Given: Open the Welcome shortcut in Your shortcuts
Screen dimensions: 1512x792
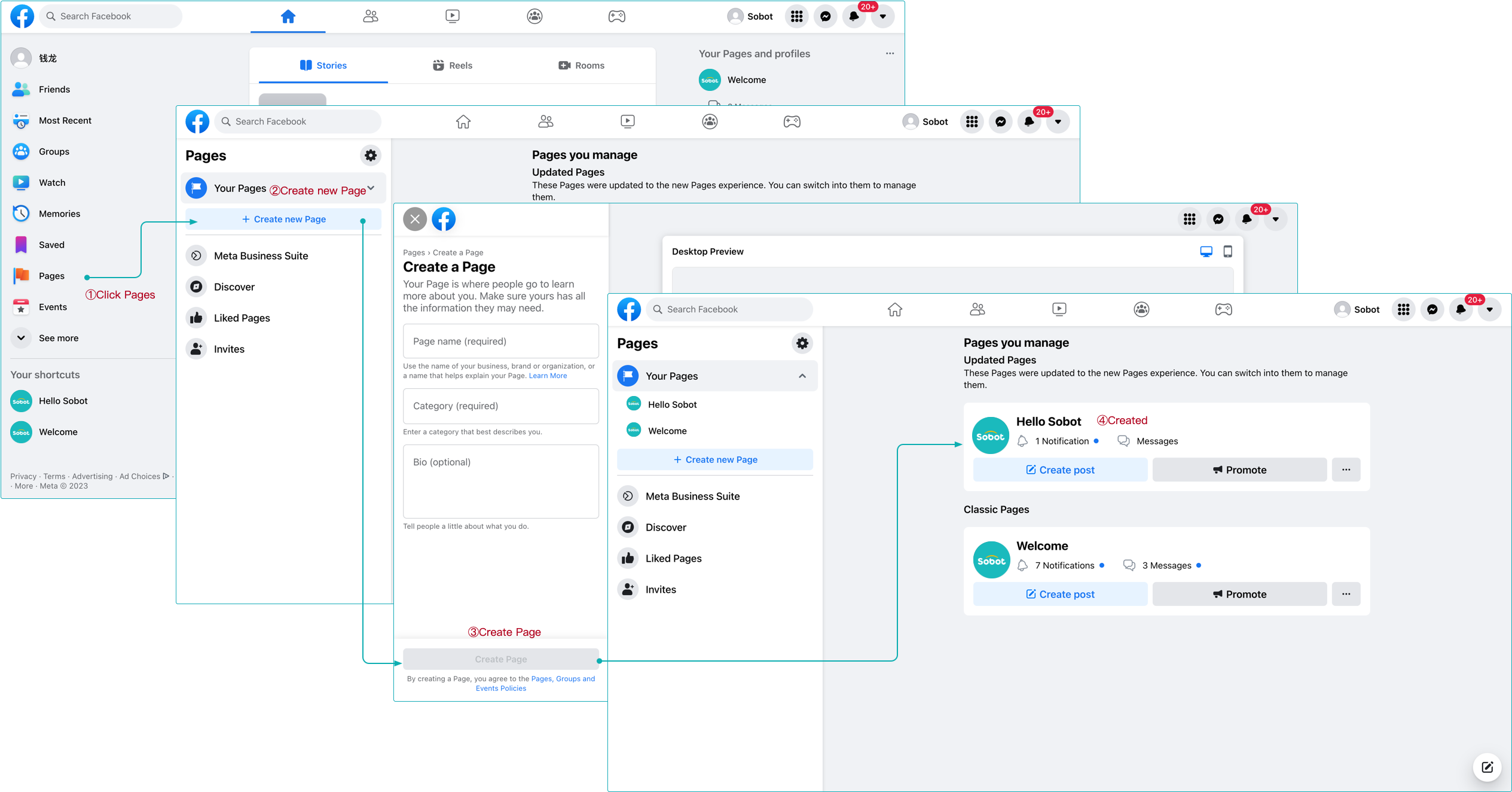Looking at the screenshot, I should (x=58, y=432).
